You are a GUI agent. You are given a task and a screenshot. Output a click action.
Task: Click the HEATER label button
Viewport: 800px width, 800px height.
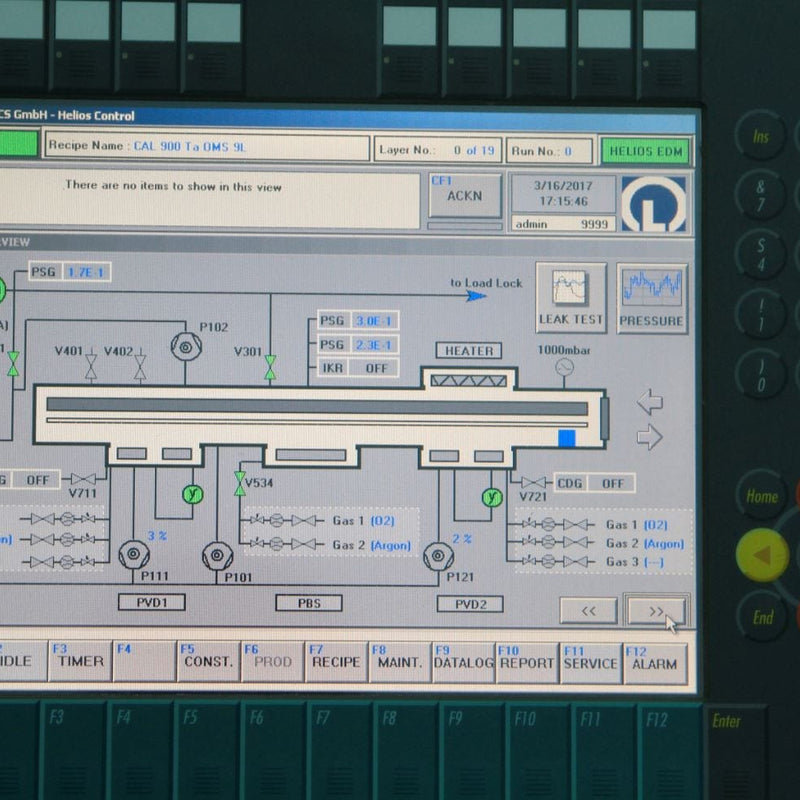pyautogui.click(x=468, y=351)
